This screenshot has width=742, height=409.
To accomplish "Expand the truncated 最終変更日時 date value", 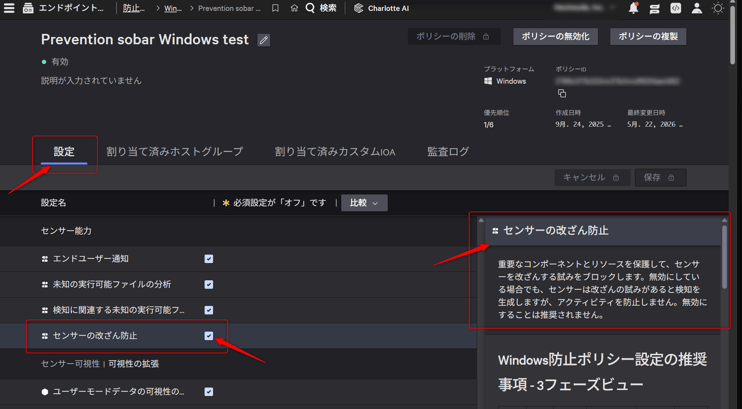I will pos(655,125).
